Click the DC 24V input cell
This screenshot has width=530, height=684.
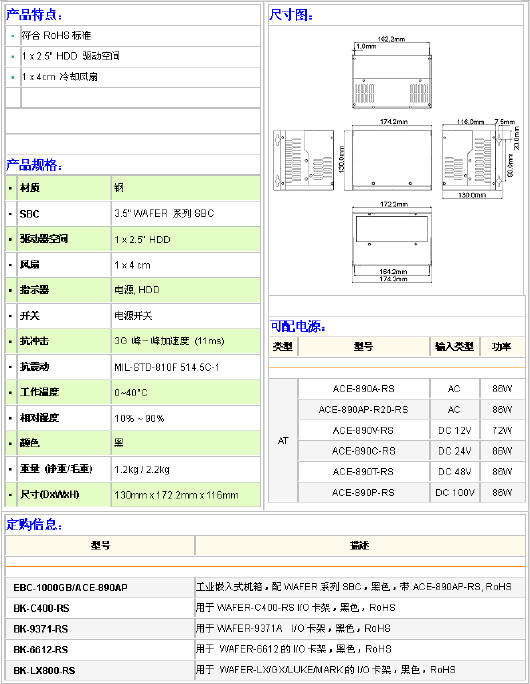[x=455, y=451]
